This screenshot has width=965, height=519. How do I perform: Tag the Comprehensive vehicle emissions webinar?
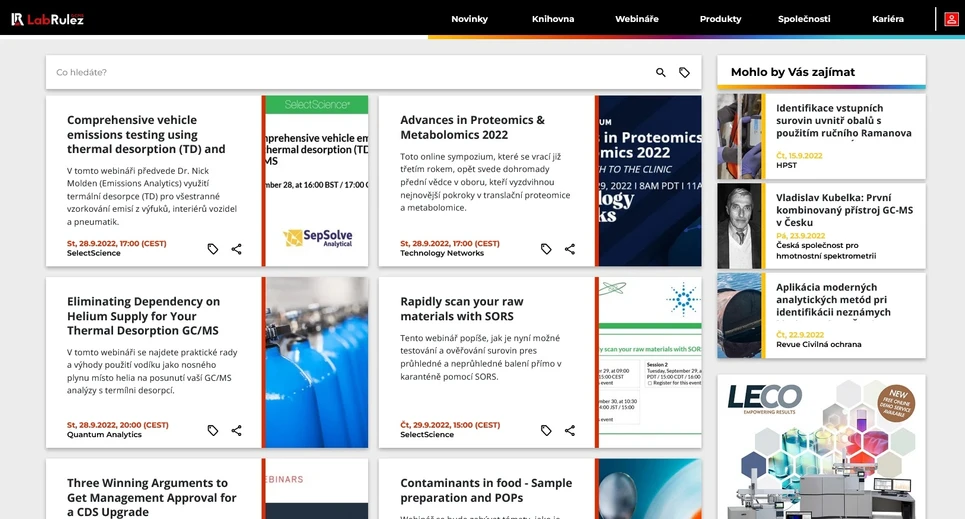coord(213,249)
